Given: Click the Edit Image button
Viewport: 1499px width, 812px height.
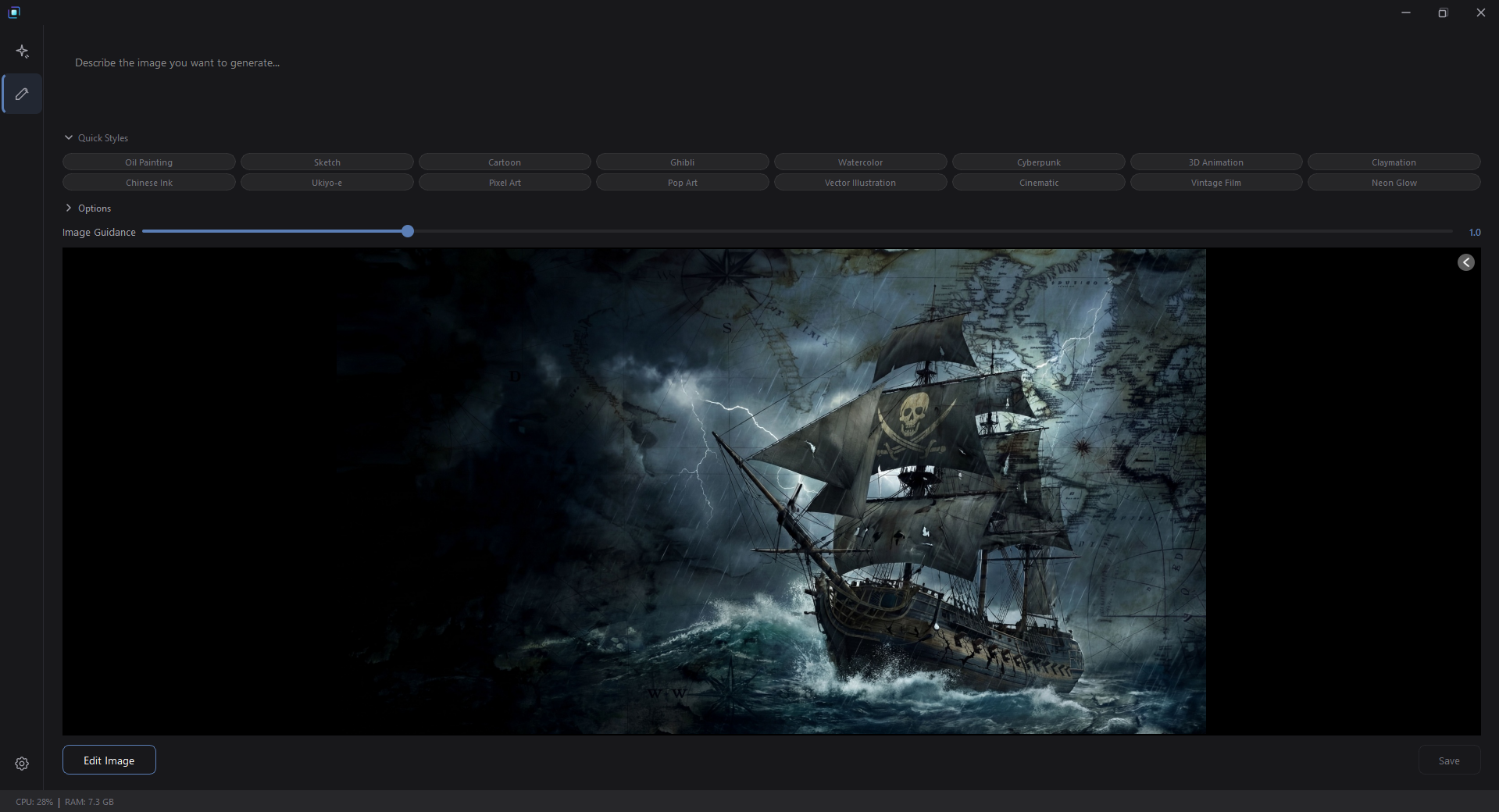Looking at the screenshot, I should [109, 760].
